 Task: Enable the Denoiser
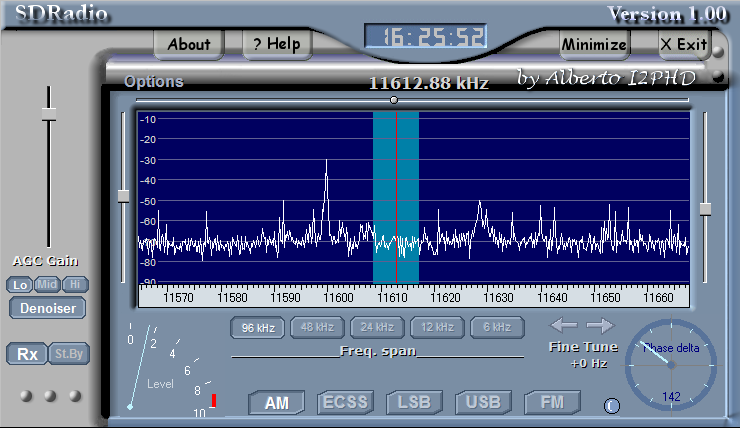pyautogui.click(x=48, y=308)
